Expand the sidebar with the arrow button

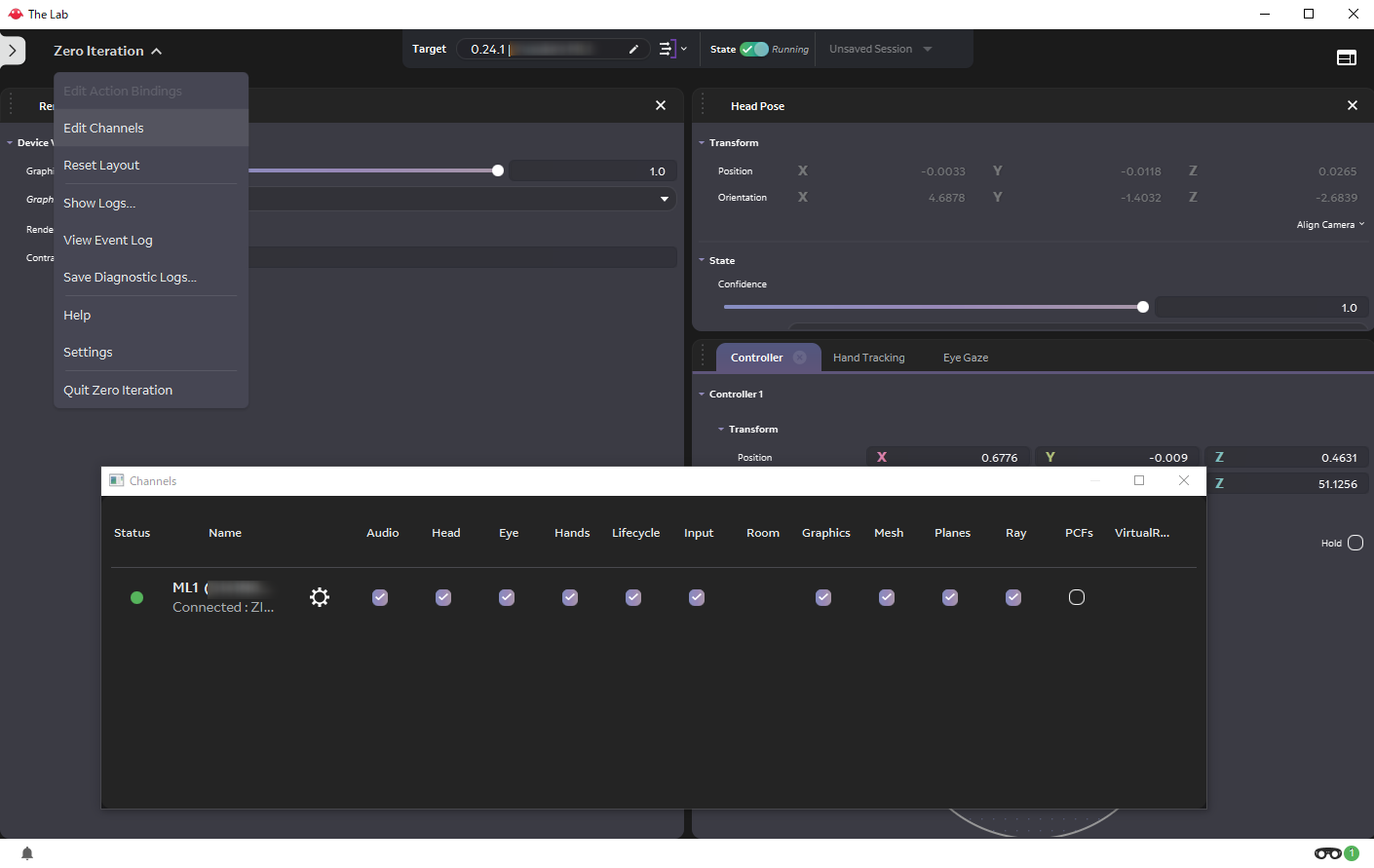point(13,51)
